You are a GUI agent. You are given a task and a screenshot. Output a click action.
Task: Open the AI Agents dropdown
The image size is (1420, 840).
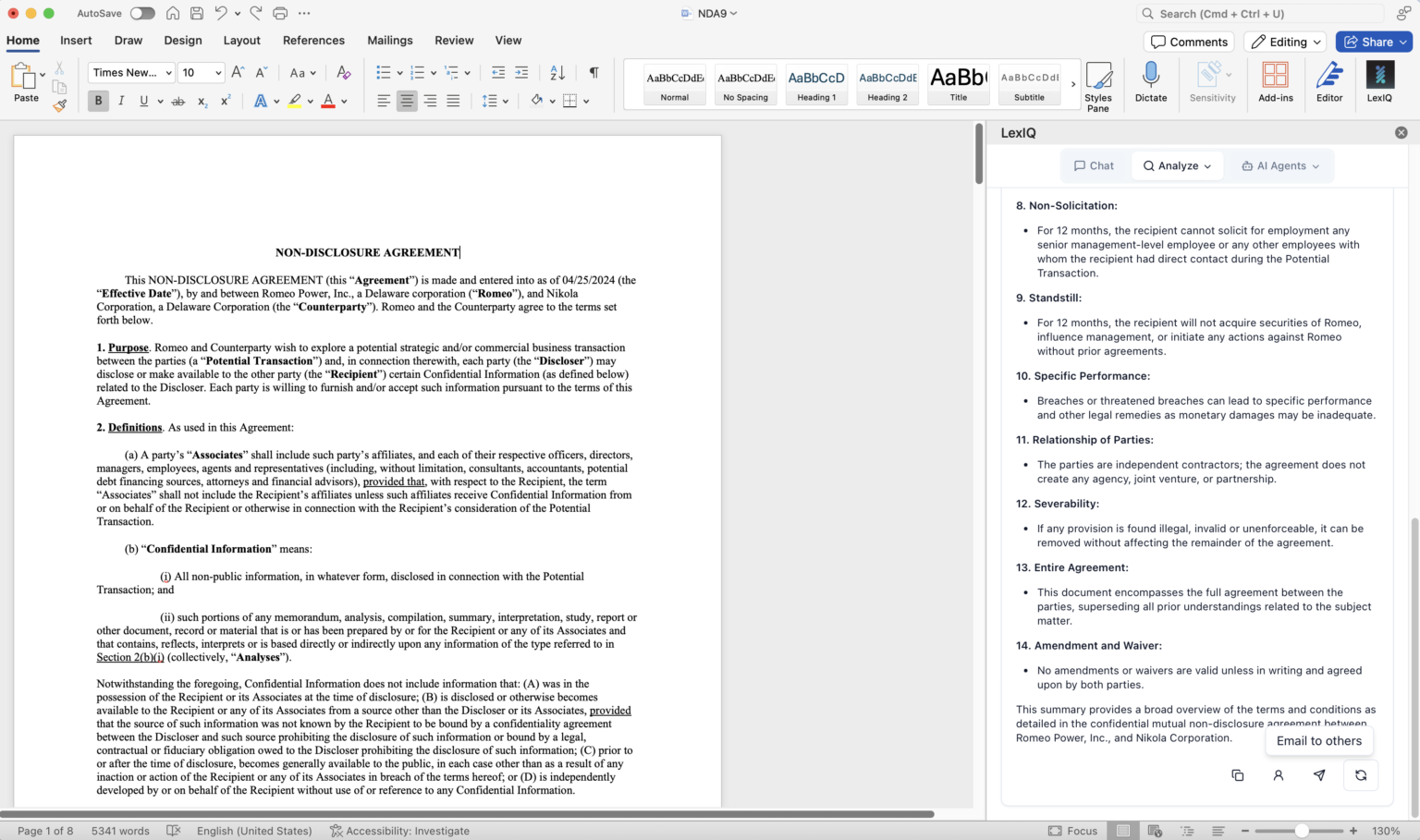(x=1280, y=165)
